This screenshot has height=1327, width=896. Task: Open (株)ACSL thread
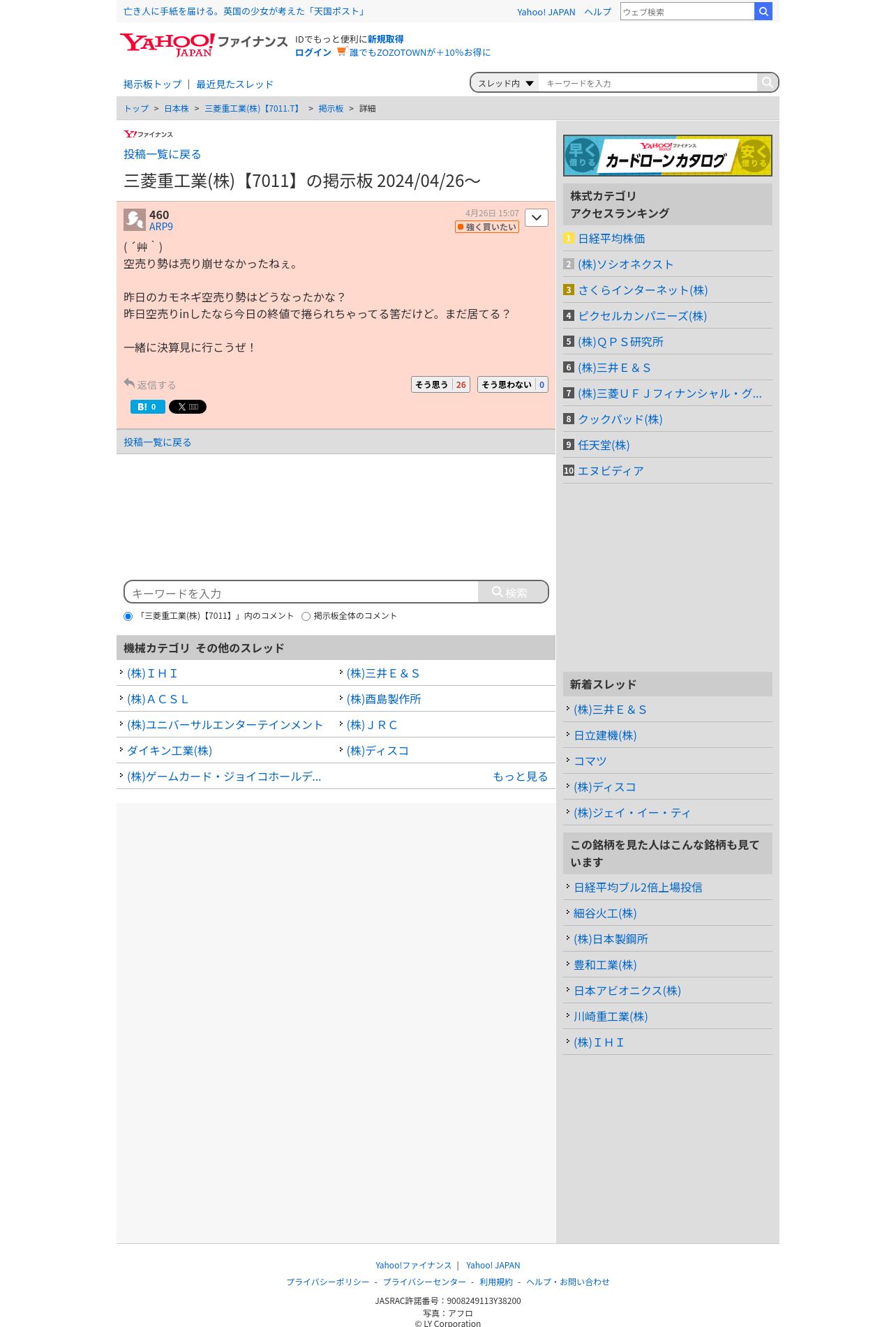pyautogui.click(x=158, y=699)
